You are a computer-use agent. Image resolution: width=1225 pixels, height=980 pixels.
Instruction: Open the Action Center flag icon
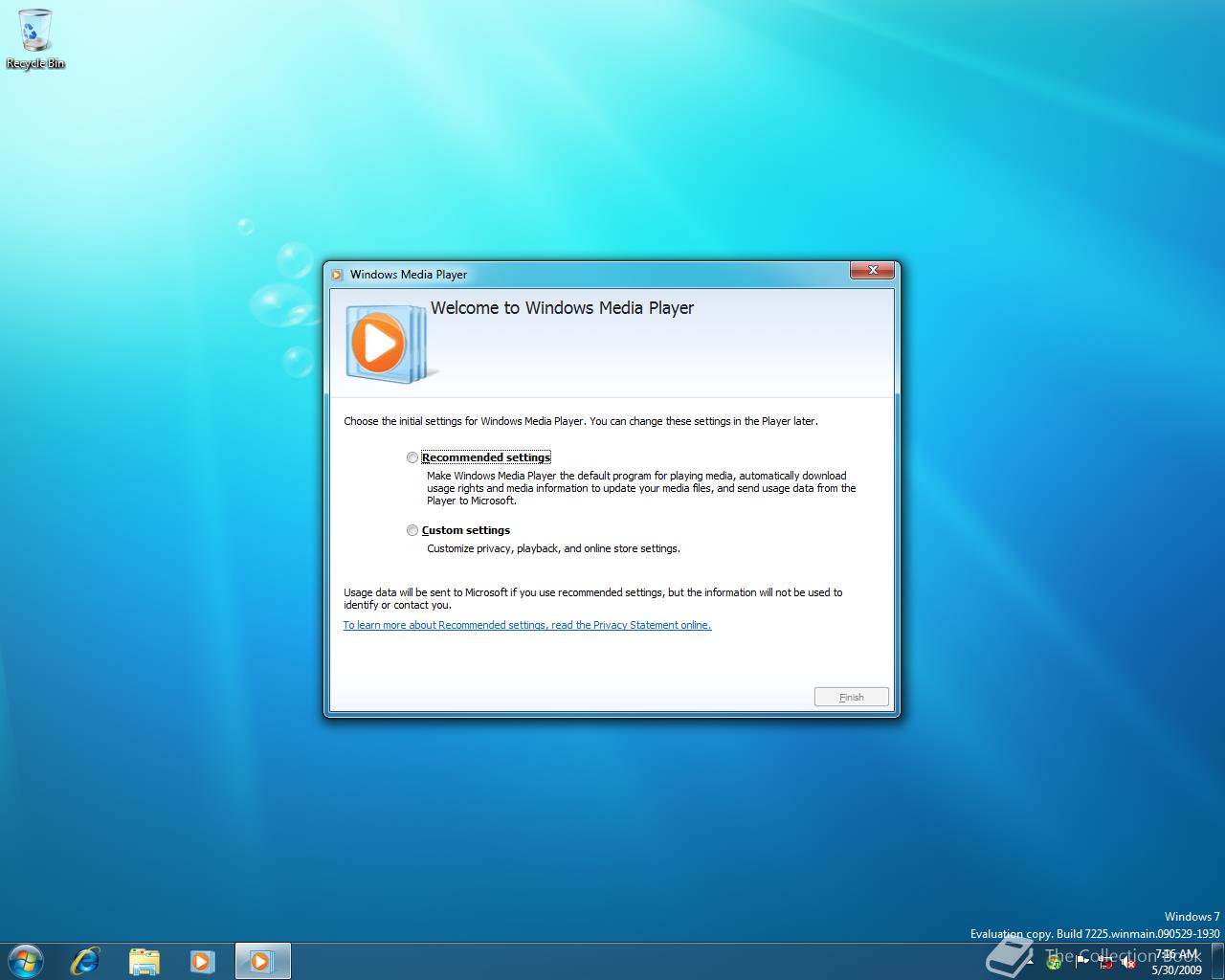tap(1081, 961)
